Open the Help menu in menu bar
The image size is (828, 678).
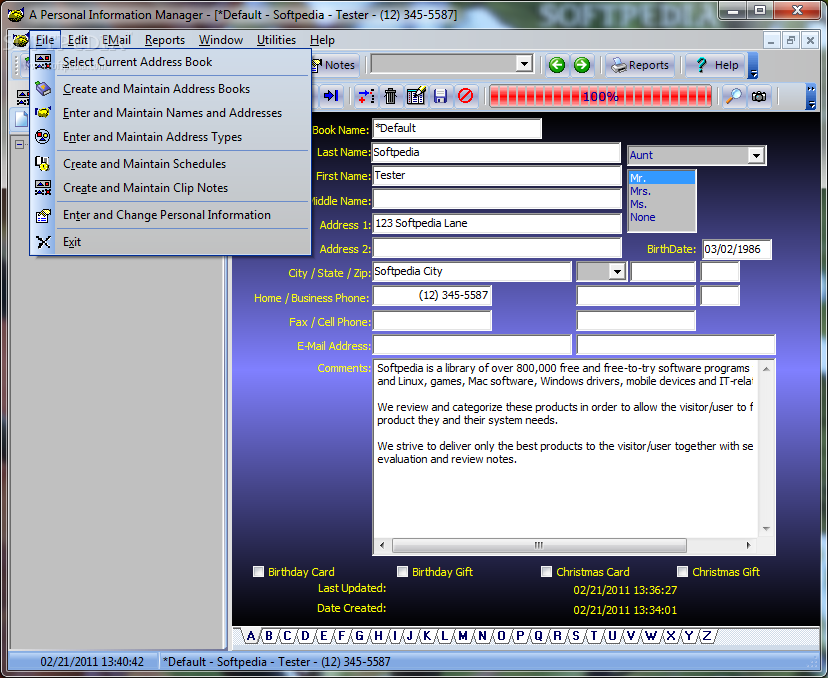click(322, 40)
